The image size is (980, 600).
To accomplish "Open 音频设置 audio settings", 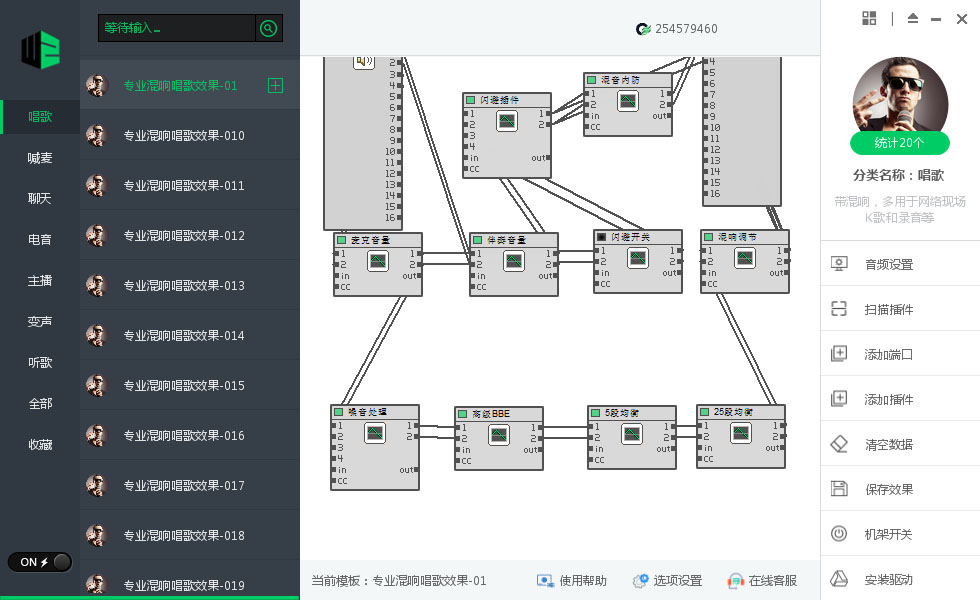I will (x=900, y=264).
